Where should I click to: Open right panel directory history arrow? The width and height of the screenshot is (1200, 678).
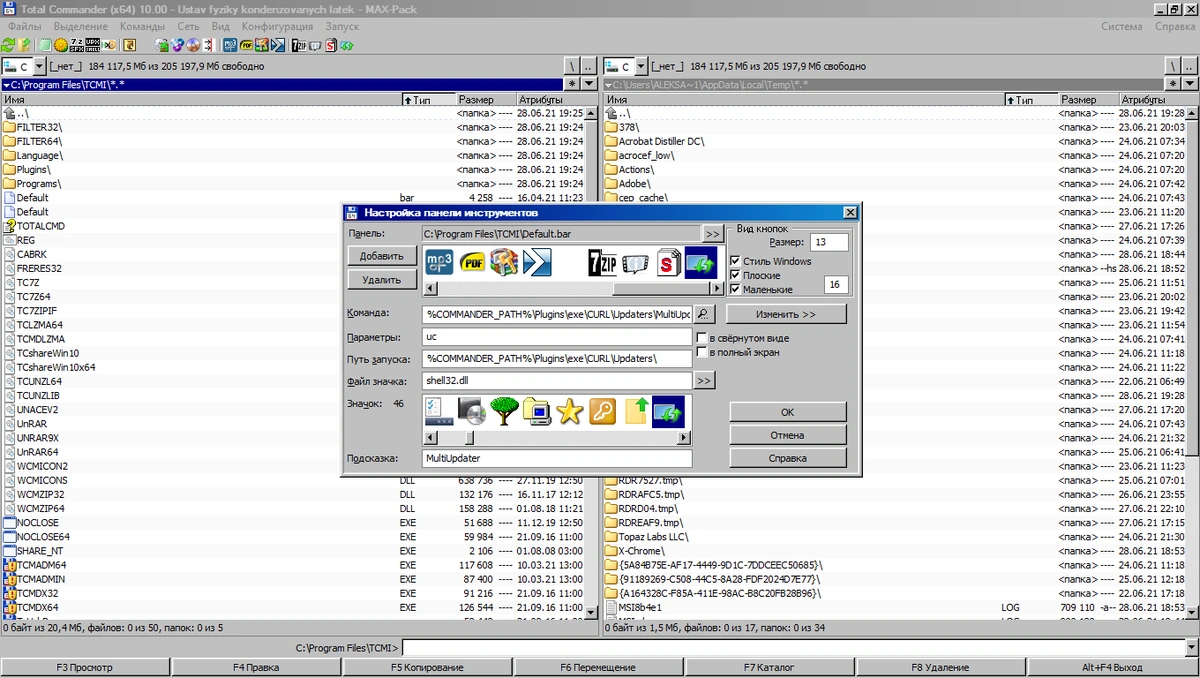(1189, 84)
